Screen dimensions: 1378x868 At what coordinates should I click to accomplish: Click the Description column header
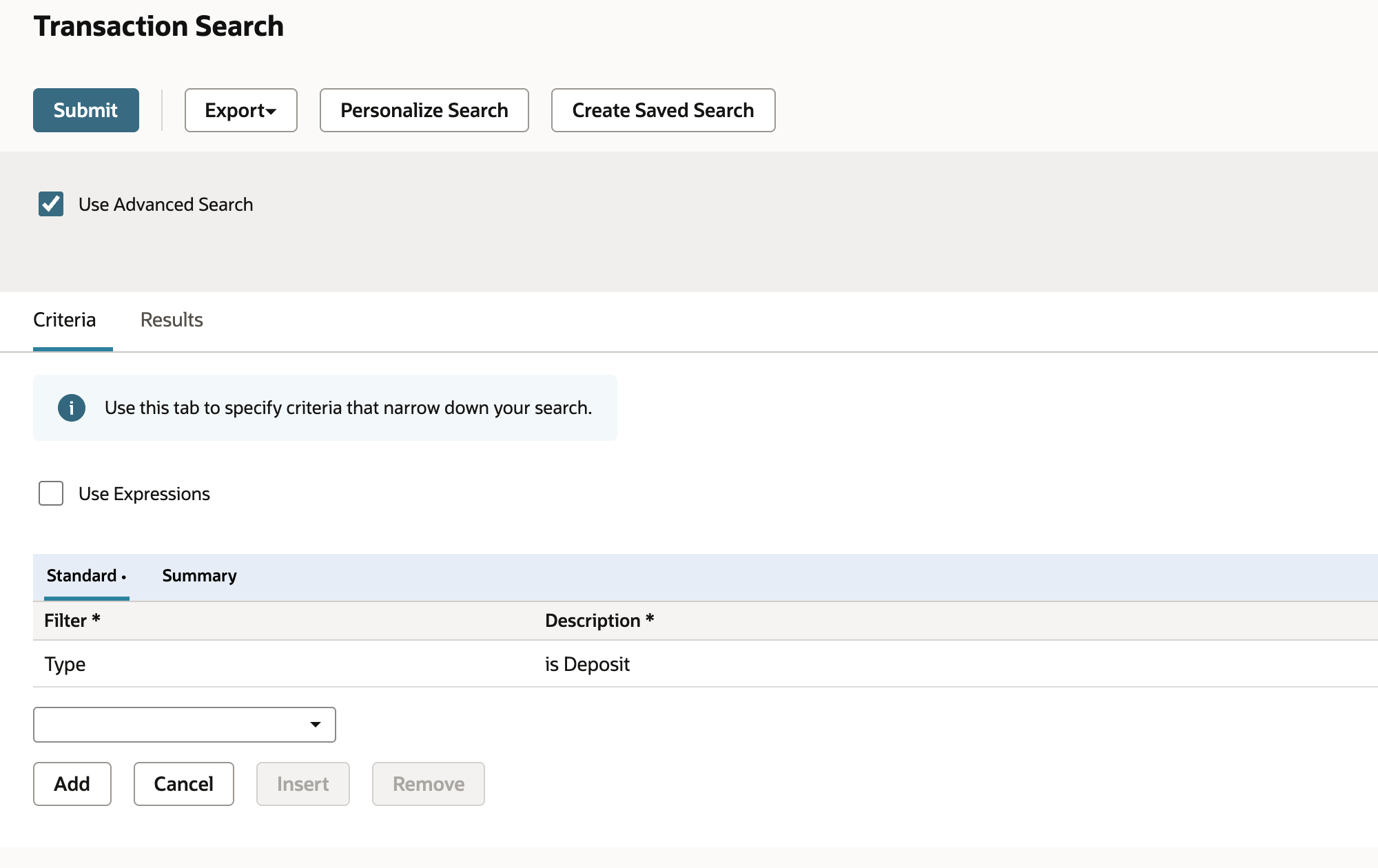(x=599, y=621)
